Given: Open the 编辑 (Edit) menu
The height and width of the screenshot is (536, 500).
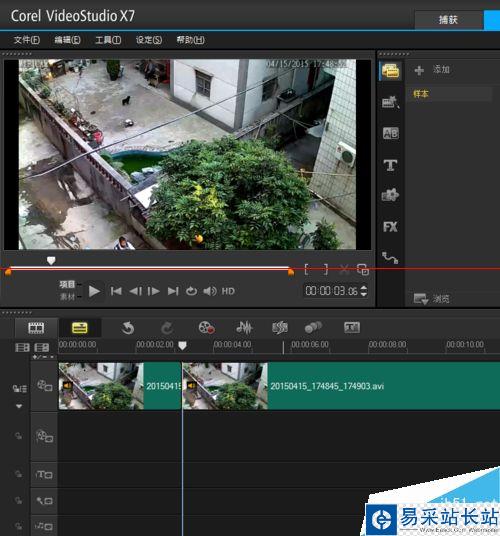Looking at the screenshot, I should click(67, 40).
